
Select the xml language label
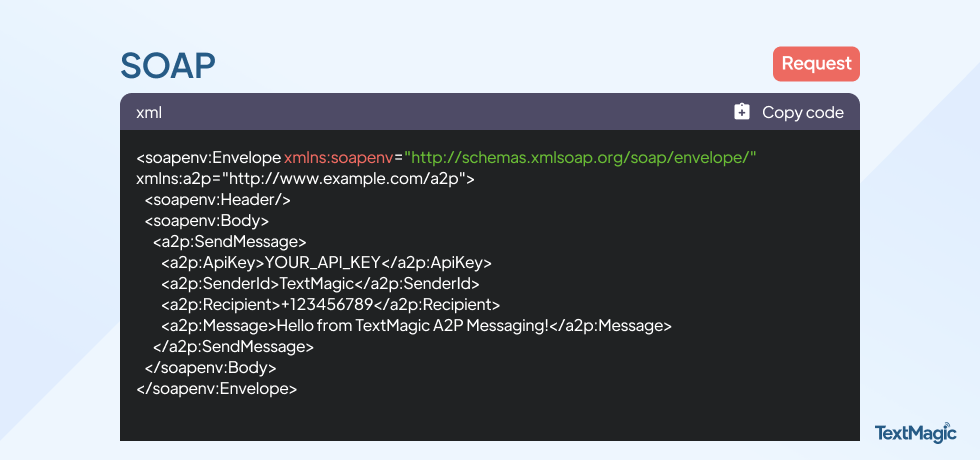pyautogui.click(x=149, y=112)
